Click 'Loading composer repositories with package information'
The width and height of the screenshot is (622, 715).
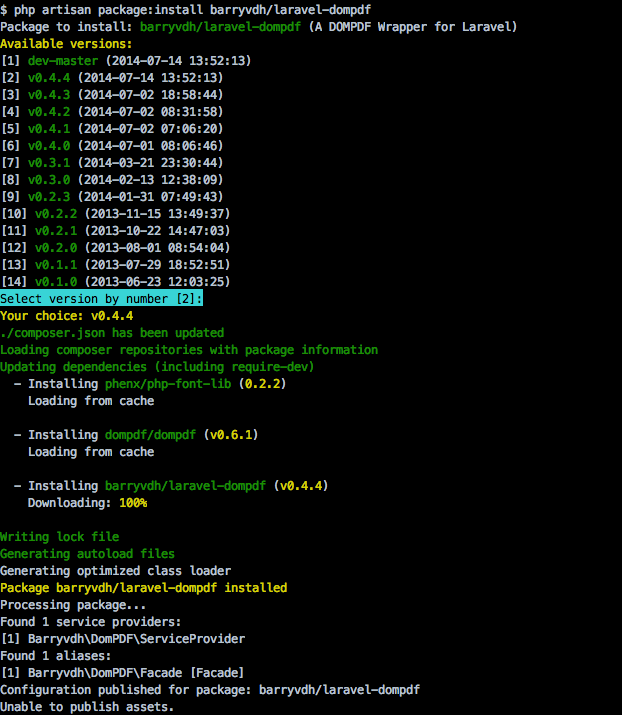(x=189, y=350)
